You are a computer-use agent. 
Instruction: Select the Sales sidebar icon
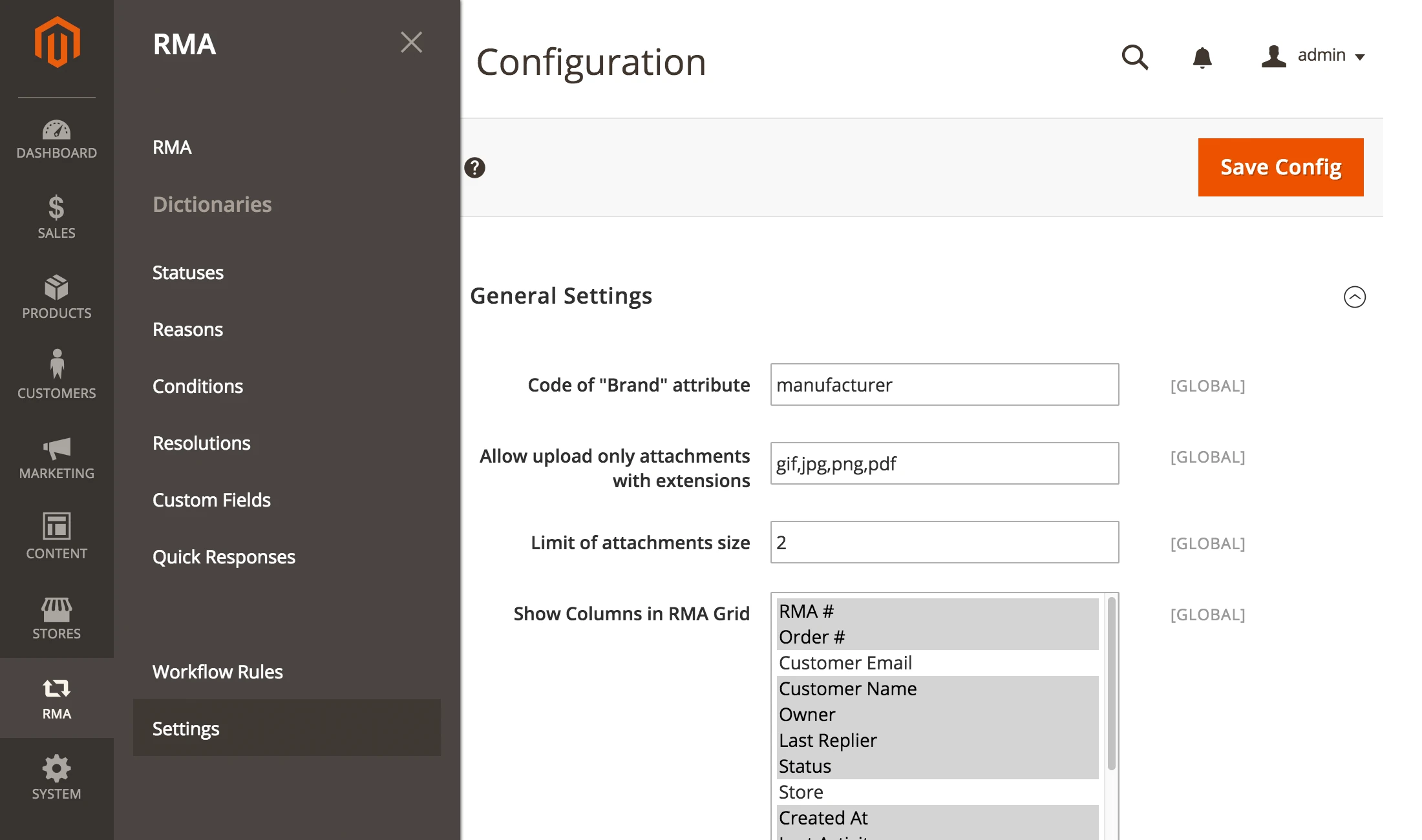tap(56, 218)
